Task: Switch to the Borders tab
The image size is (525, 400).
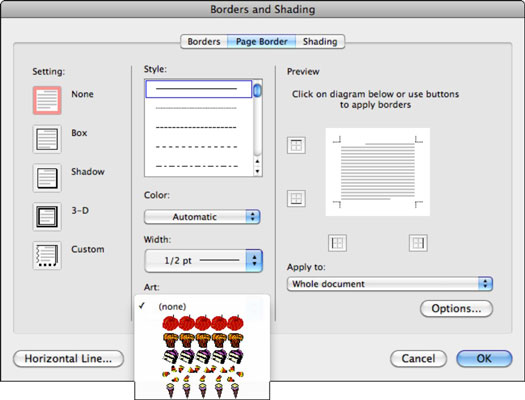Action: (204, 42)
